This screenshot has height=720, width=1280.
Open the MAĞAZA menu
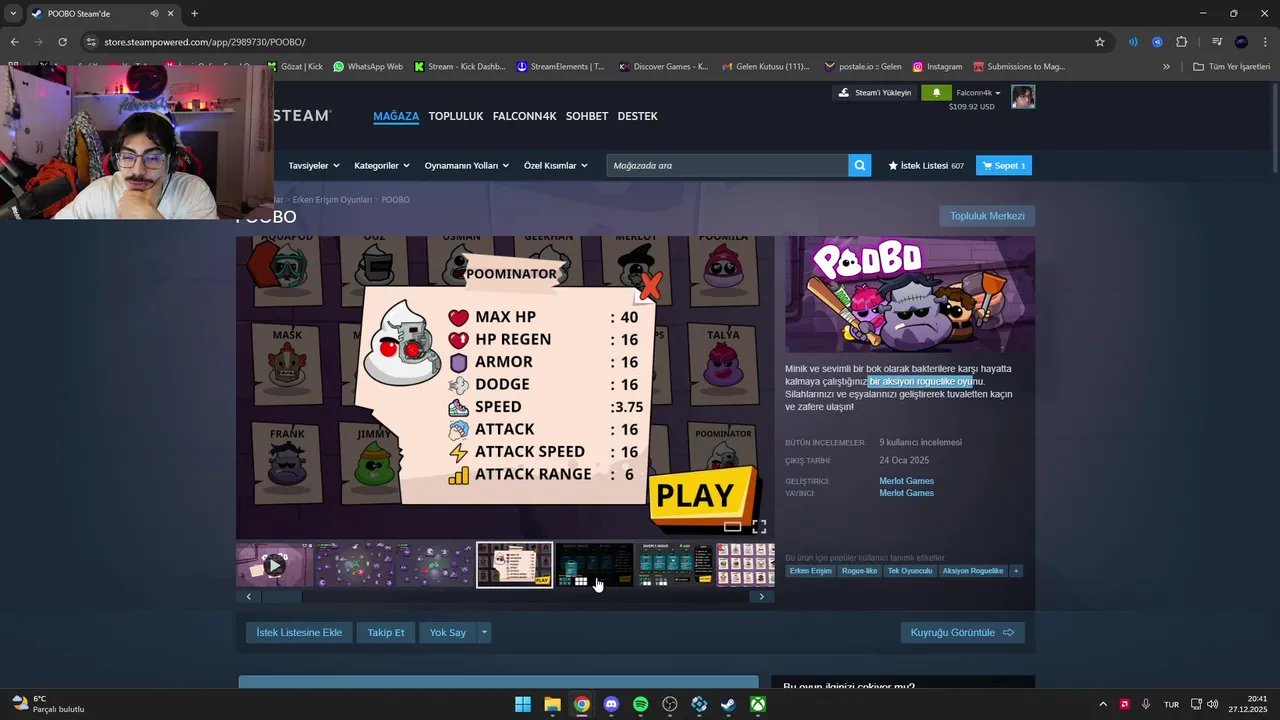pyautogui.click(x=396, y=116)
